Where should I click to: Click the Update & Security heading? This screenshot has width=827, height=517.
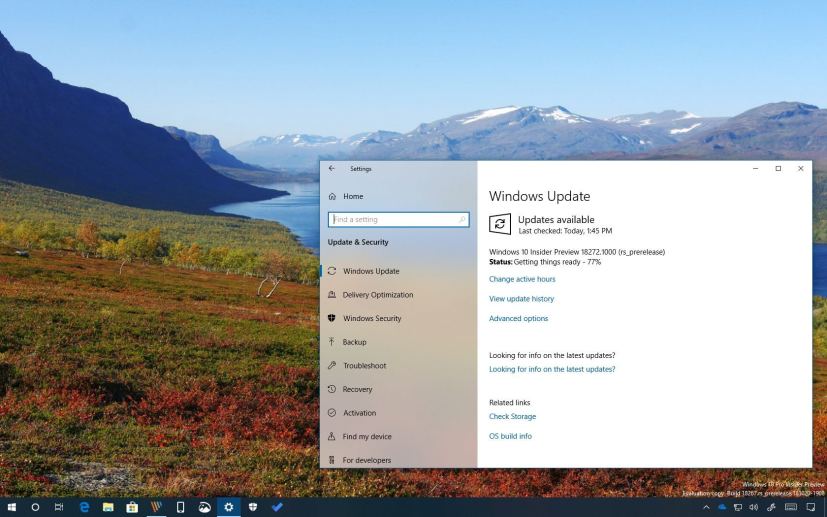(358, 242)
